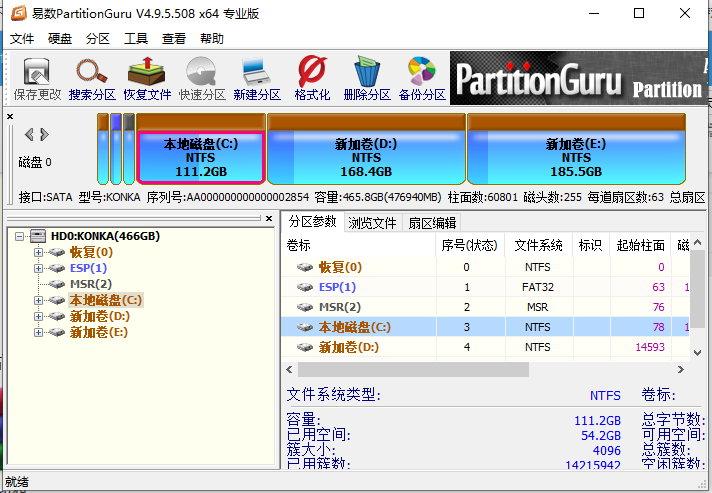Click drive icon in 本地磁盘(C:) table row

tap(305, 327)
